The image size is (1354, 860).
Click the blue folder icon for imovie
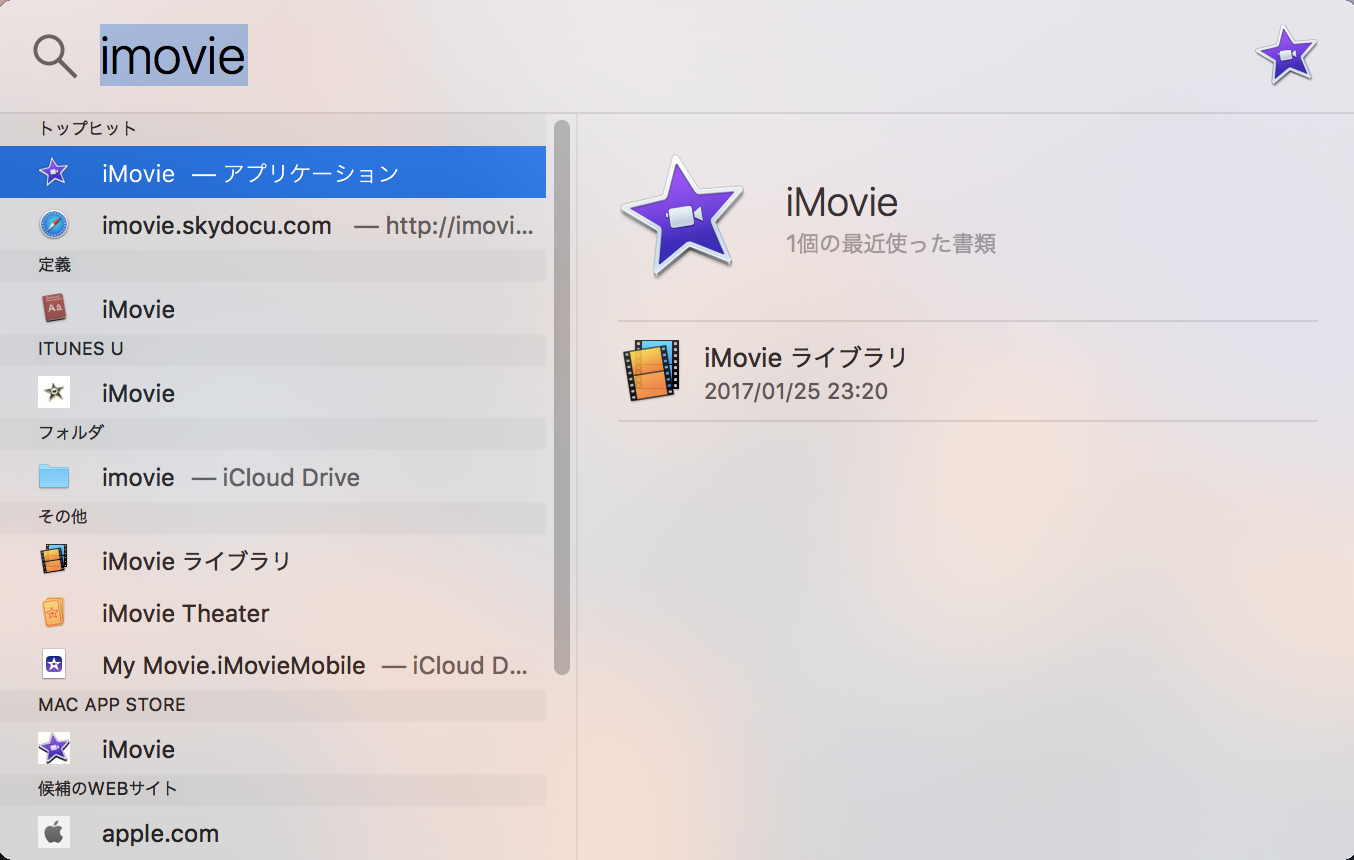coord(54,476)
